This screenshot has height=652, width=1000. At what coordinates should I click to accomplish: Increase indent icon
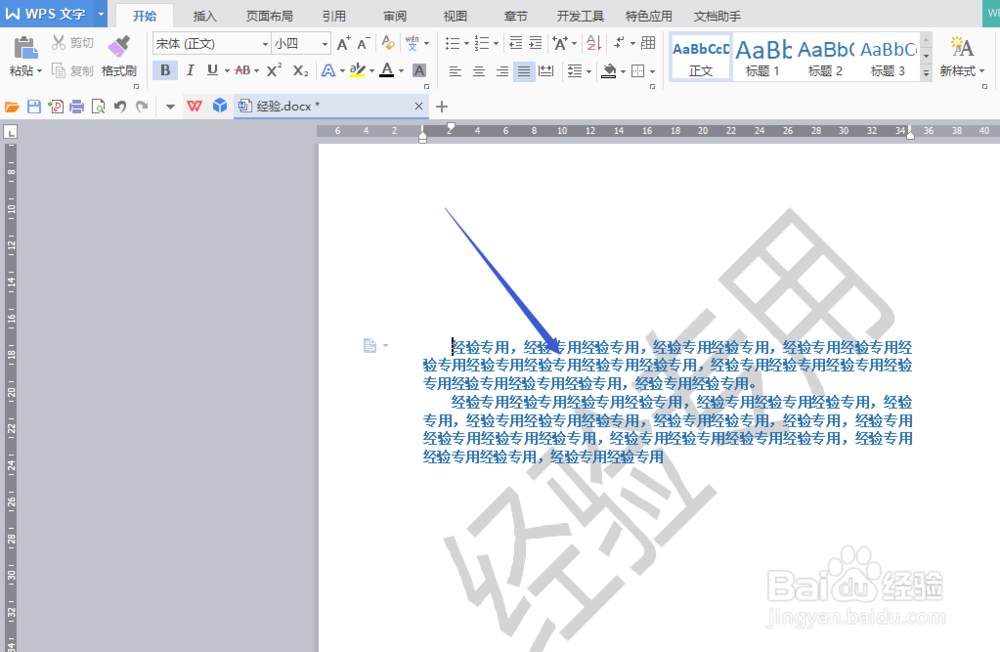pyautogui.click(x=536, y=43)
